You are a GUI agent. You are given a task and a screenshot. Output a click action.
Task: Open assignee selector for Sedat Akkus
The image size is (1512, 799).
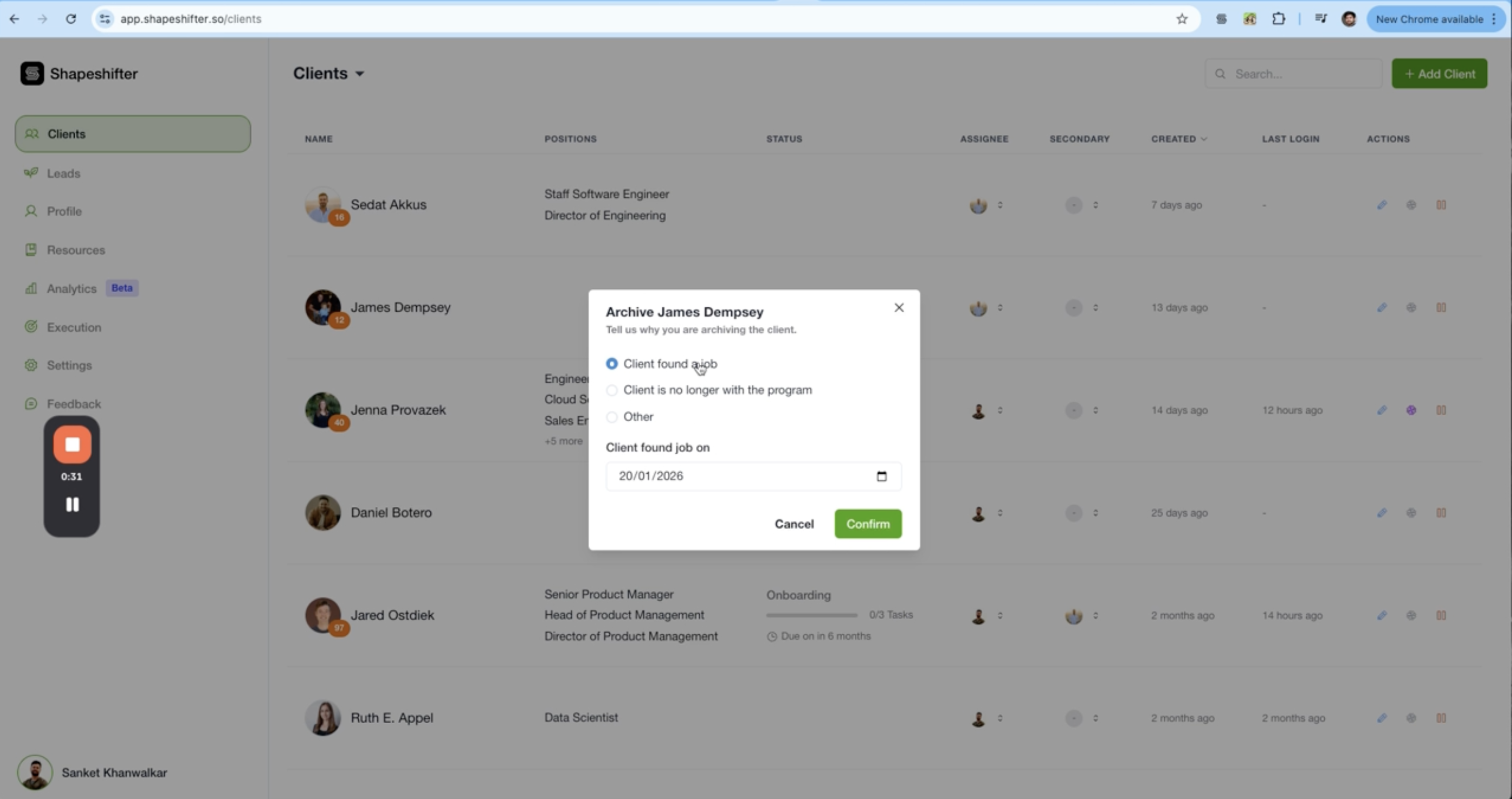pos(1000,205)
